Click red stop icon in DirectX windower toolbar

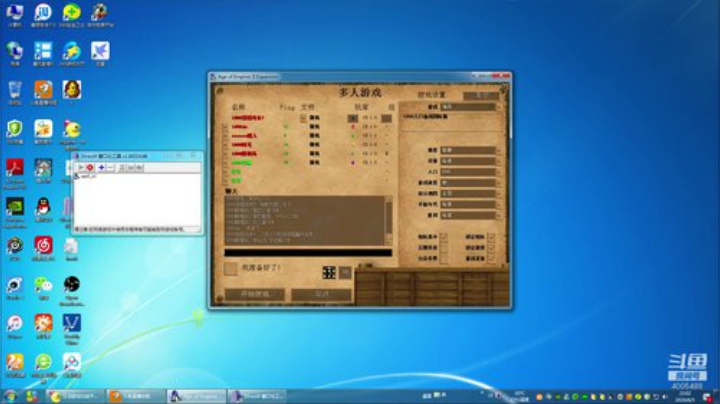click(x=90, y=168)
